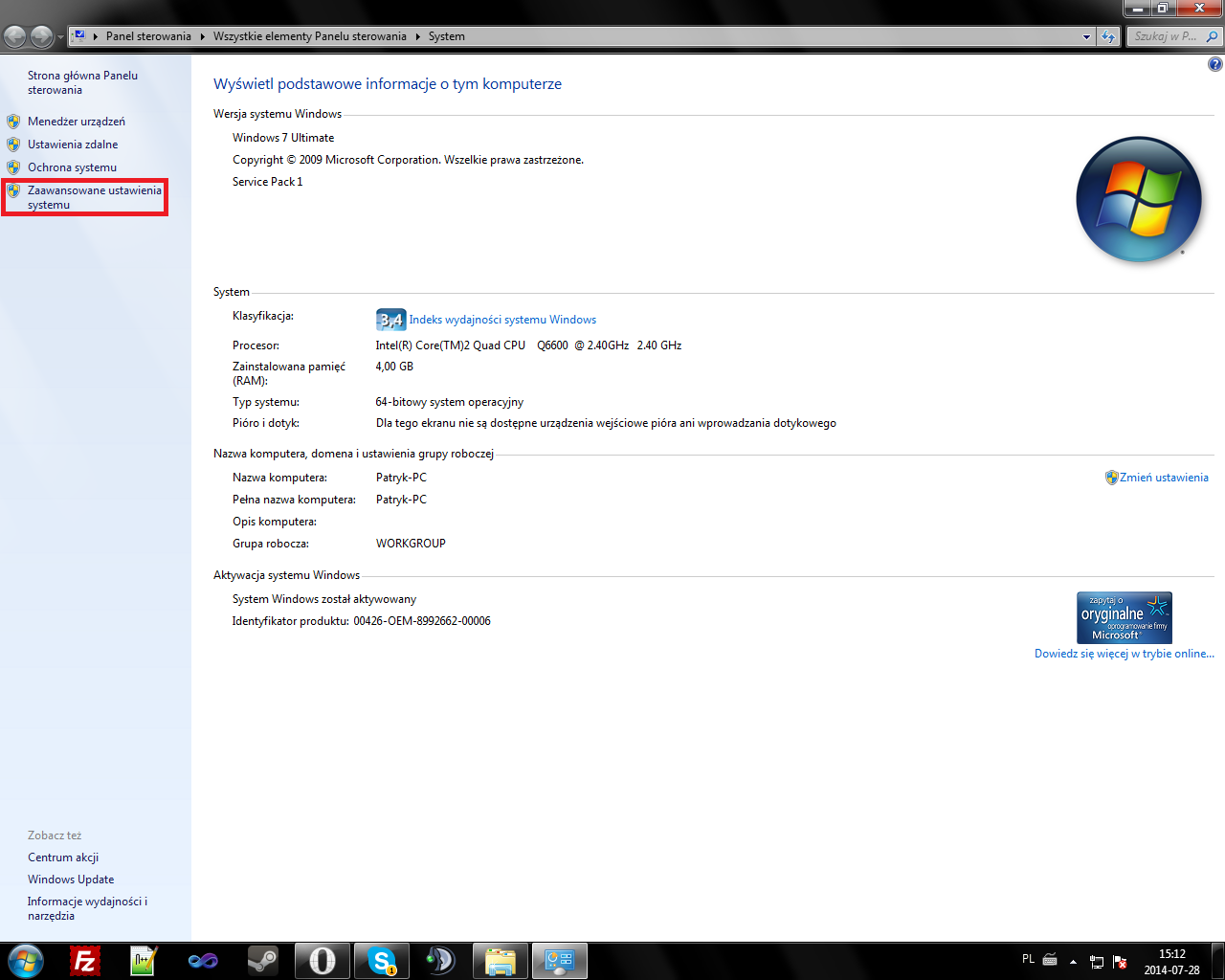Open Skype from the taskbar
1225x980 pixels.
382,961
